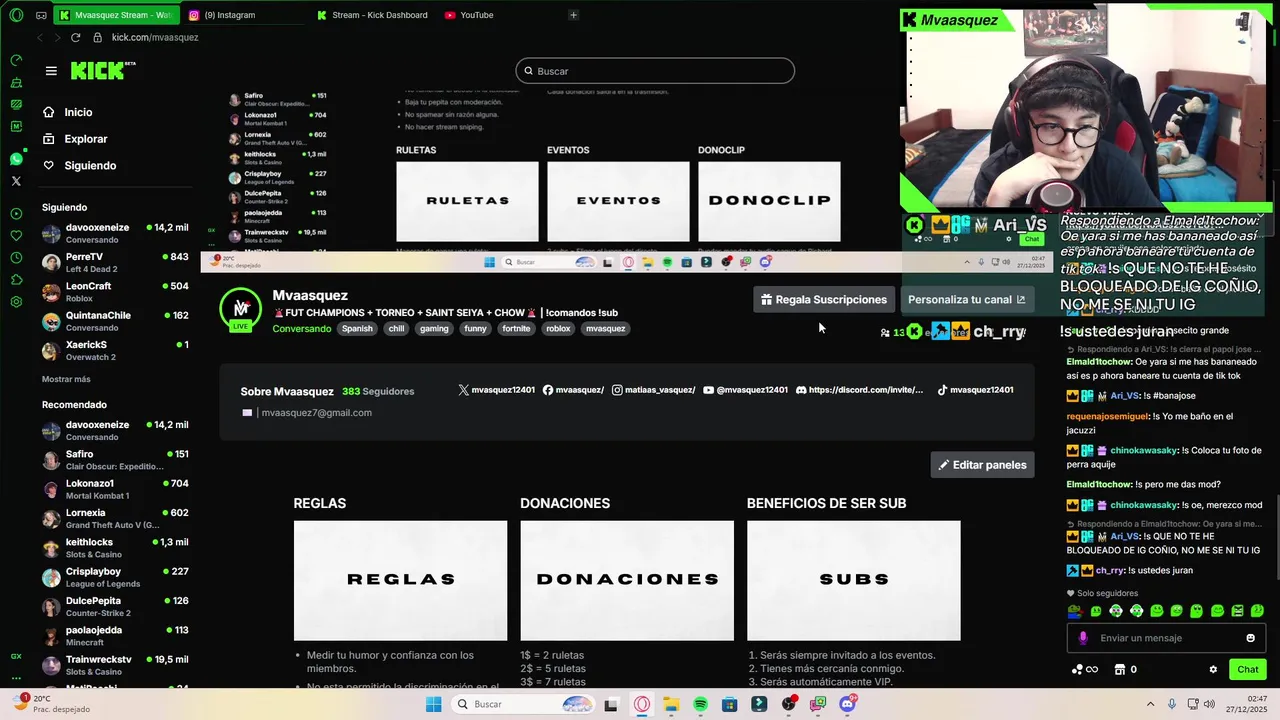
Task: Focus the Kick Buscar search field
Action: [x=655, y=71]
